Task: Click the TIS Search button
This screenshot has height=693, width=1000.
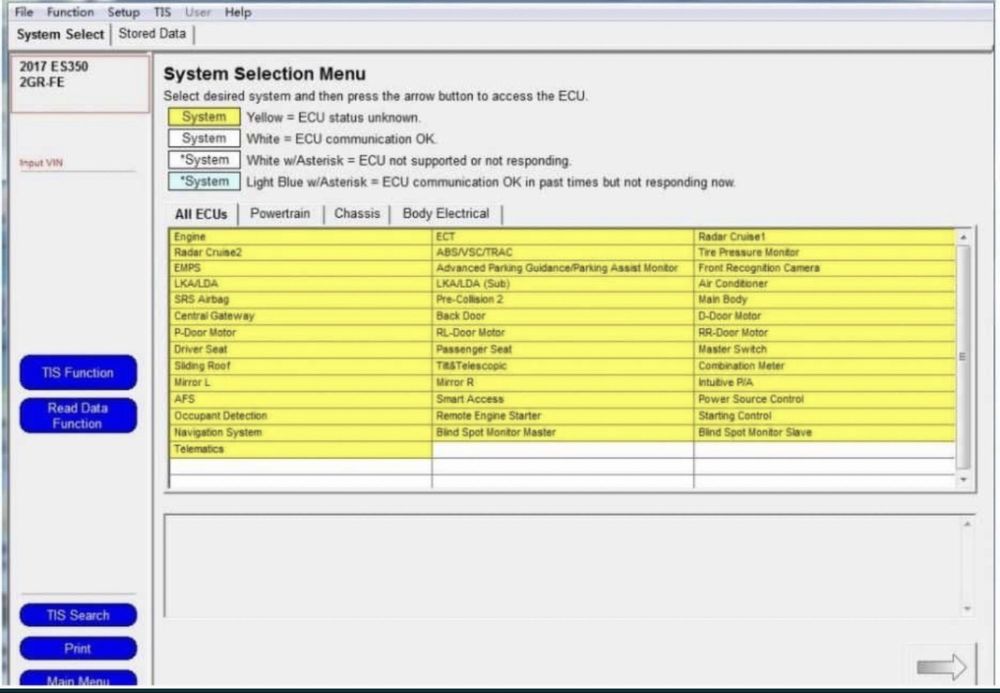Action: (x=78, y=615)
